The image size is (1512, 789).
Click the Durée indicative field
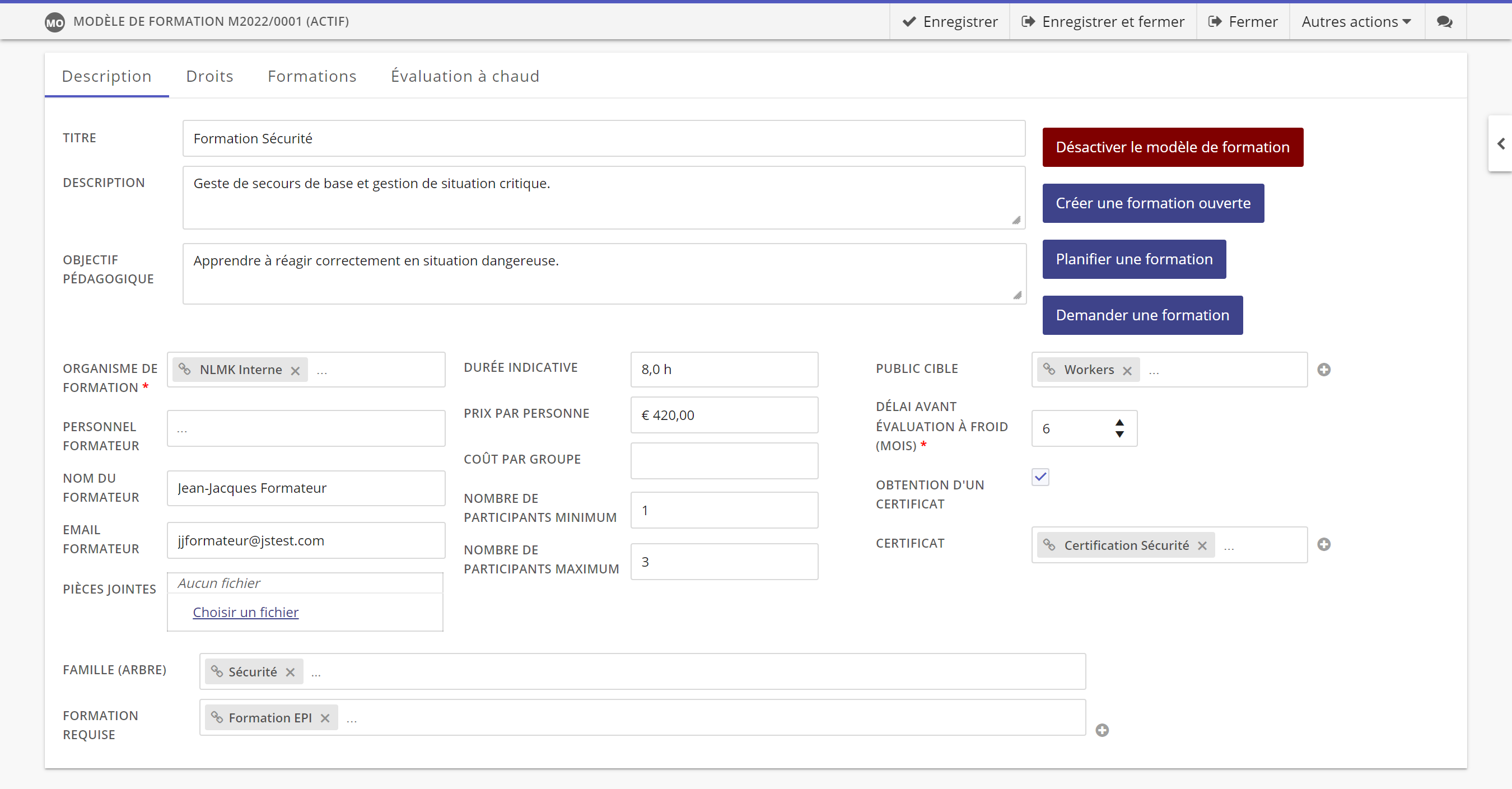coord(724,369)
